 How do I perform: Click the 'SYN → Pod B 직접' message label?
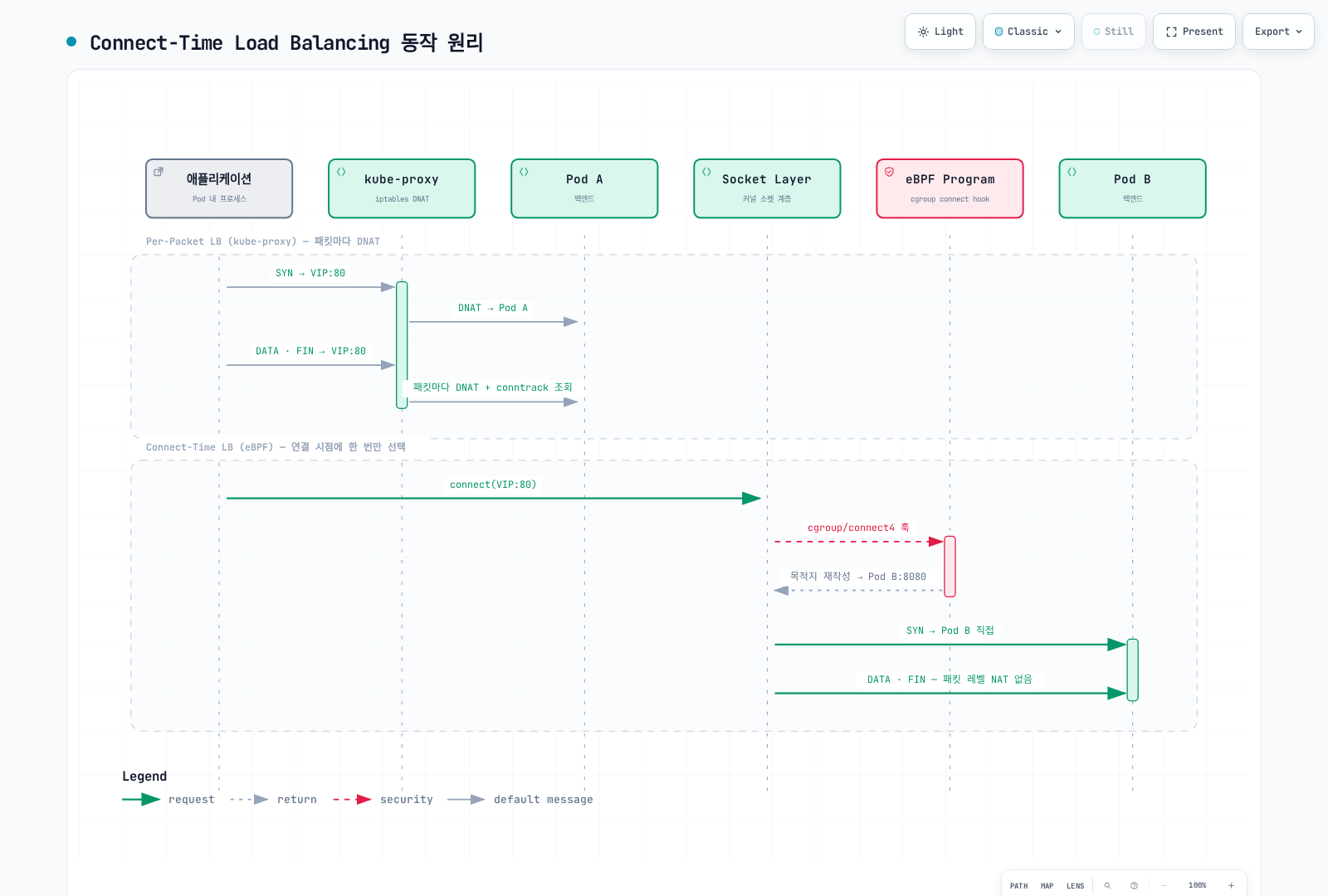pos(950,631)
